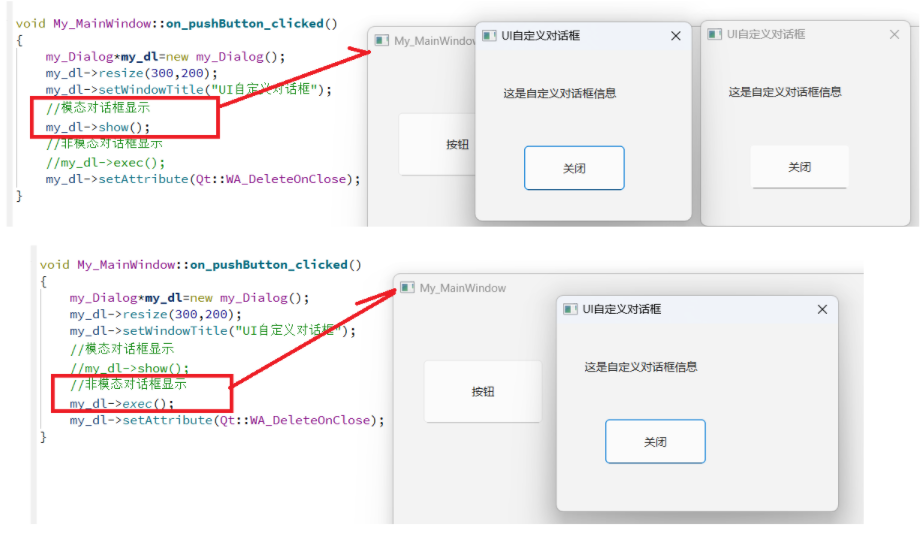
Task: Click the commented-out //my_dl->show(); code line
Action: coord(129,368)
